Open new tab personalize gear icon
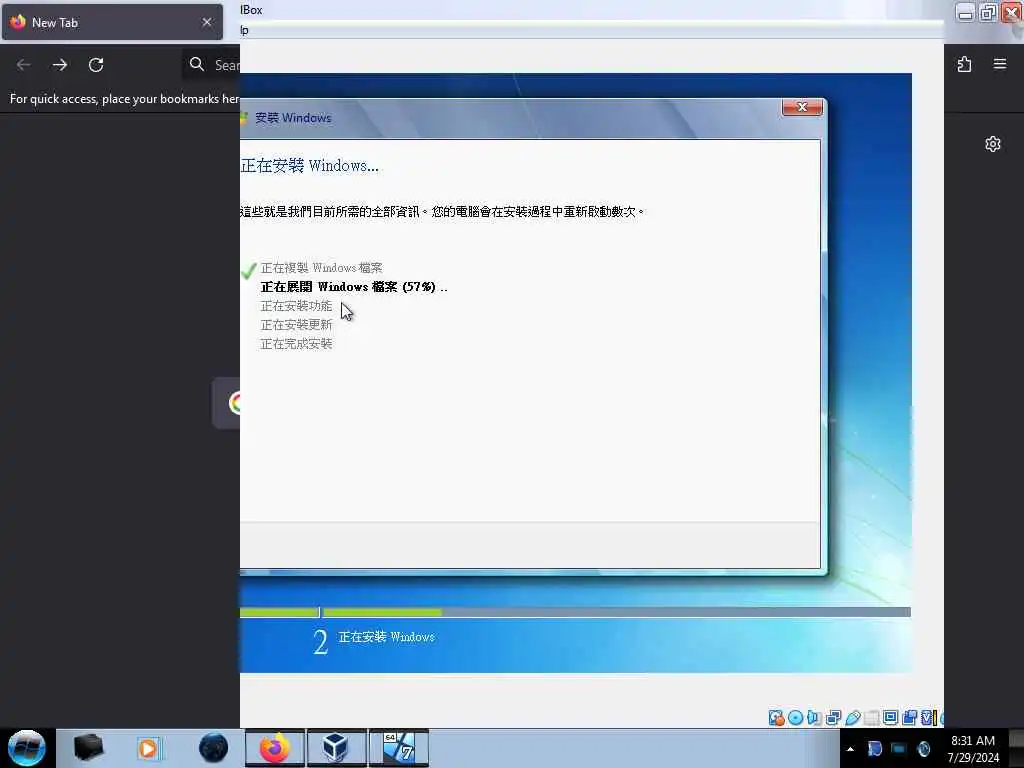1024x768 pixels. click(993, 144)
